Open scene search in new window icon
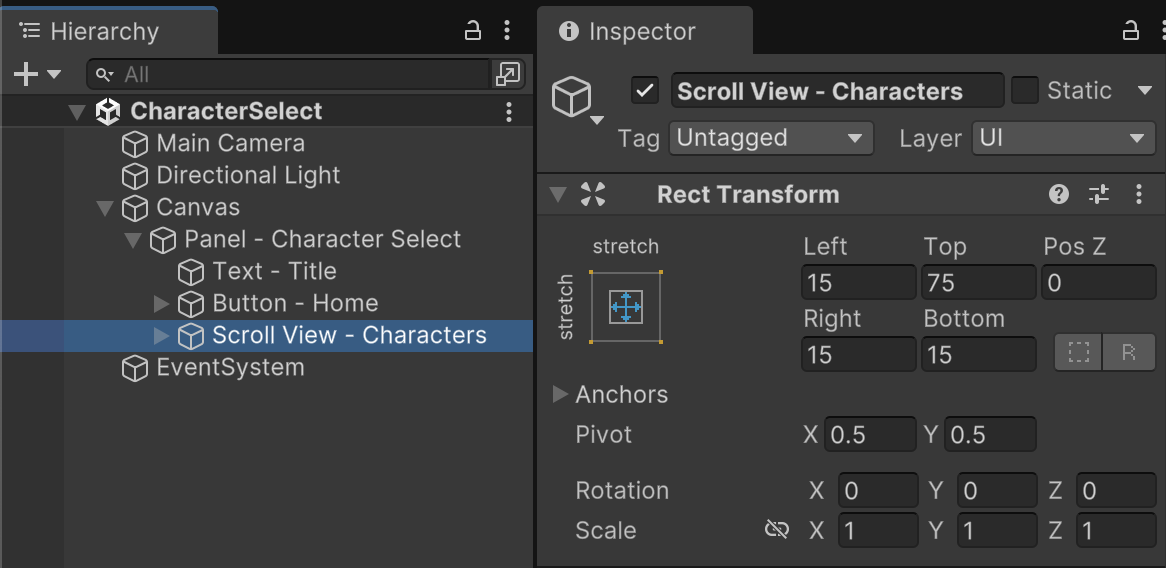 pos(507,74)
